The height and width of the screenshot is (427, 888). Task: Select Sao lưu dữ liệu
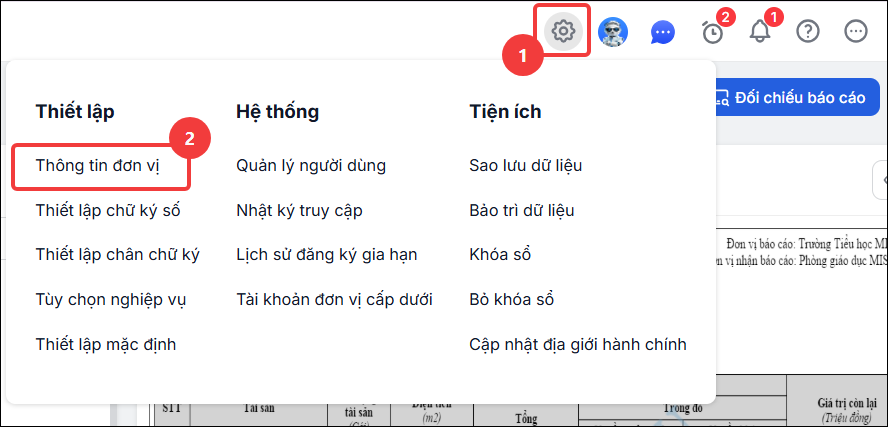click(x=526, y=166)
